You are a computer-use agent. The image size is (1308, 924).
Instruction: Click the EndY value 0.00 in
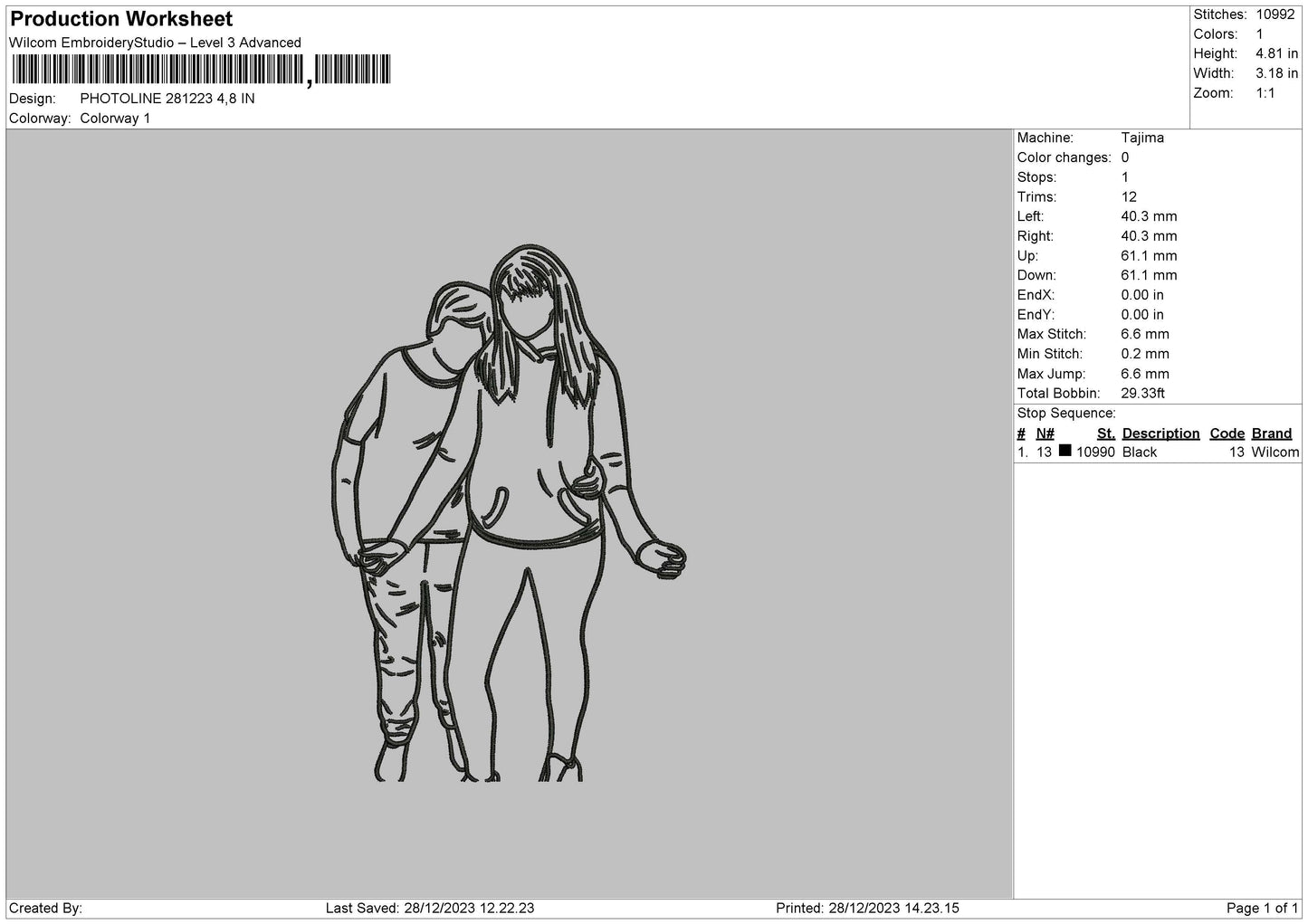1142,315
